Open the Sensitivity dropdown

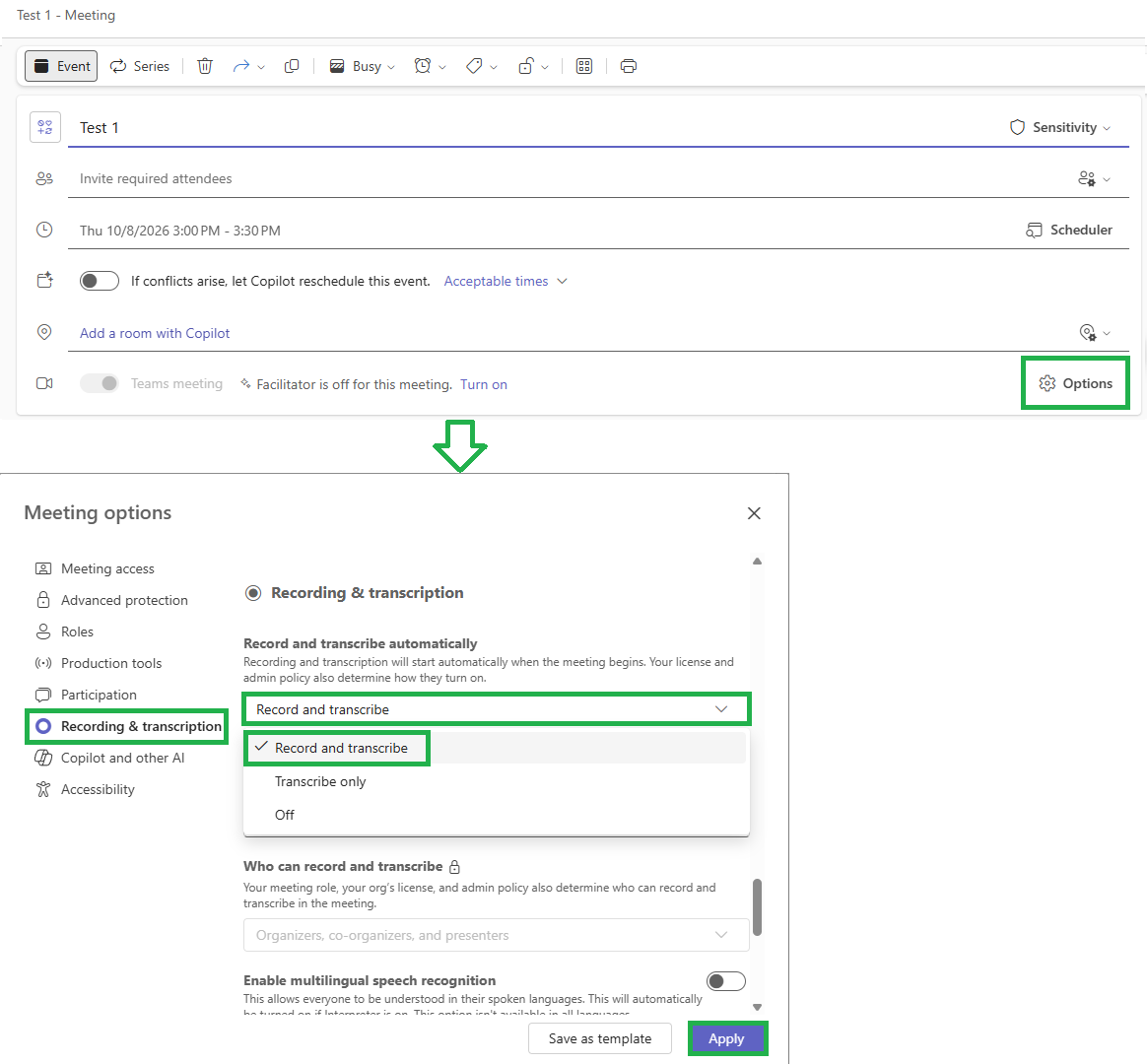click(1060, 127)
